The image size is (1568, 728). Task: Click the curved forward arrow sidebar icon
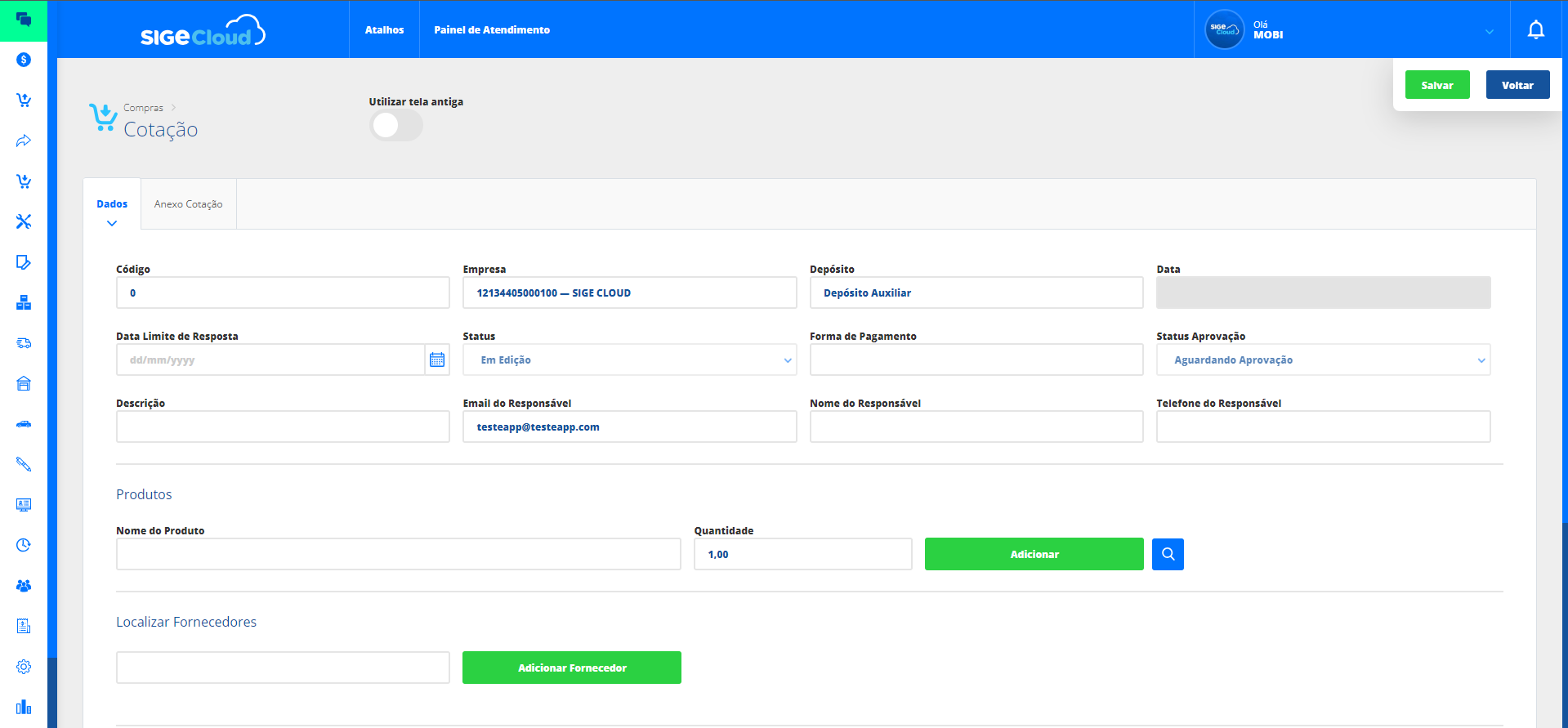coord(24,141)
